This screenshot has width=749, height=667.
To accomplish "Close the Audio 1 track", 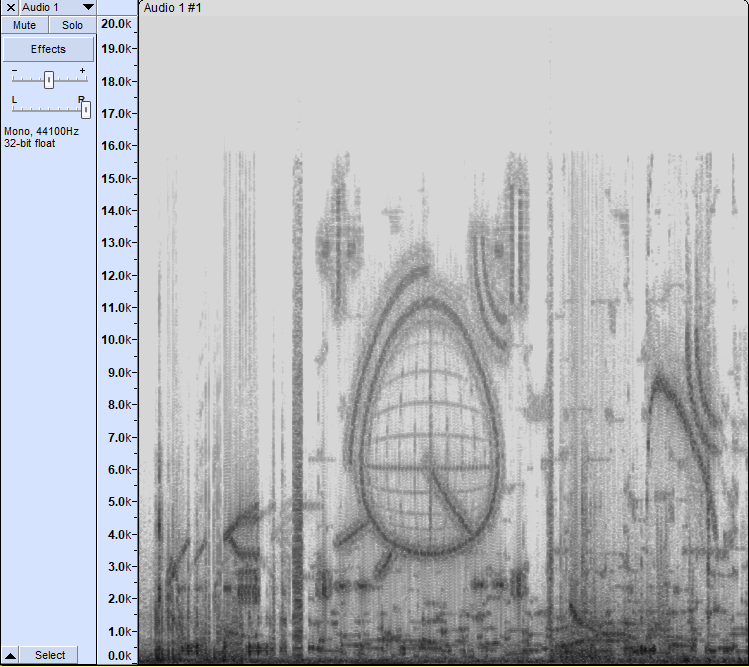I will pos(11,7).
